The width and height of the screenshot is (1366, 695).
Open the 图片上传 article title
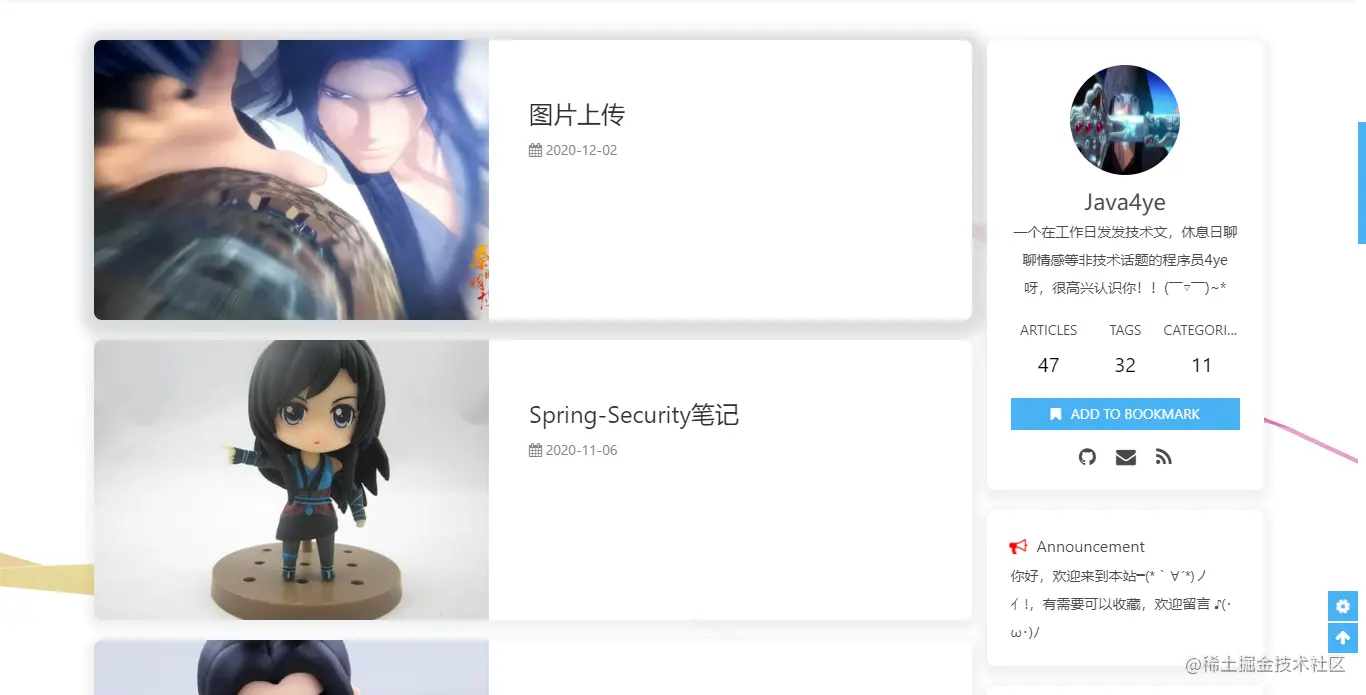click(577, 115)
